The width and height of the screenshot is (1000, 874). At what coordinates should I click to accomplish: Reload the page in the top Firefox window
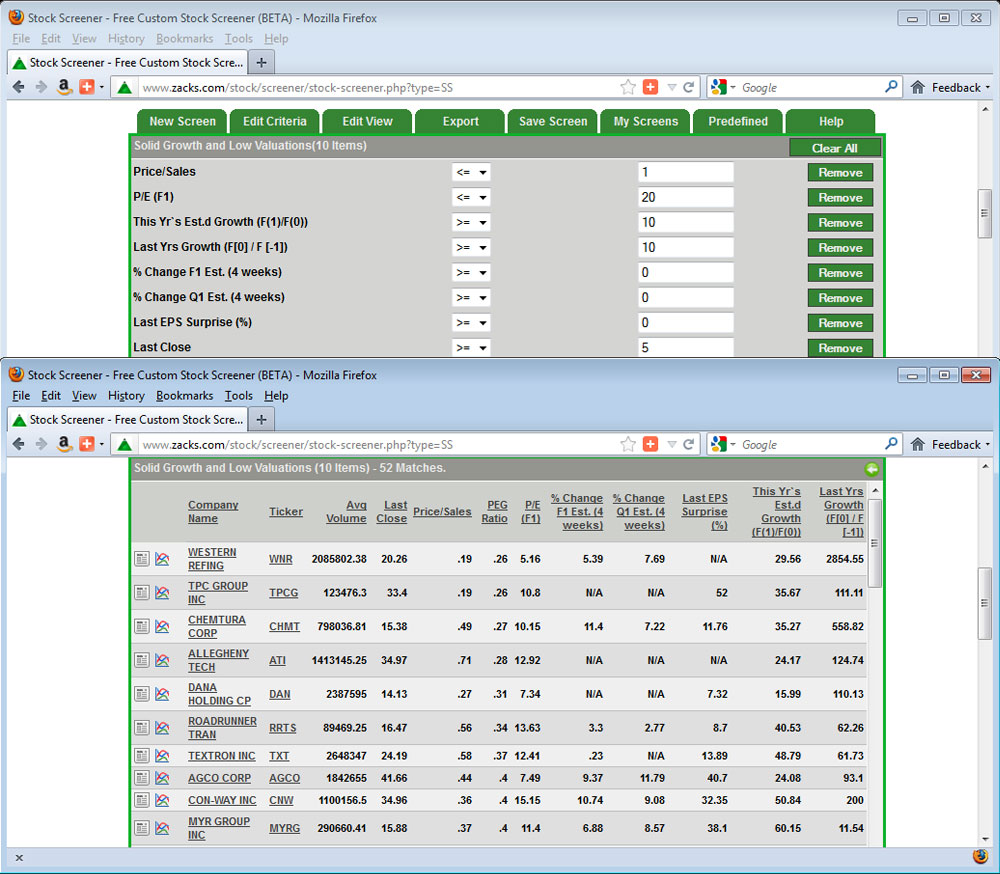pyautogui.click(x=688, y=87)
